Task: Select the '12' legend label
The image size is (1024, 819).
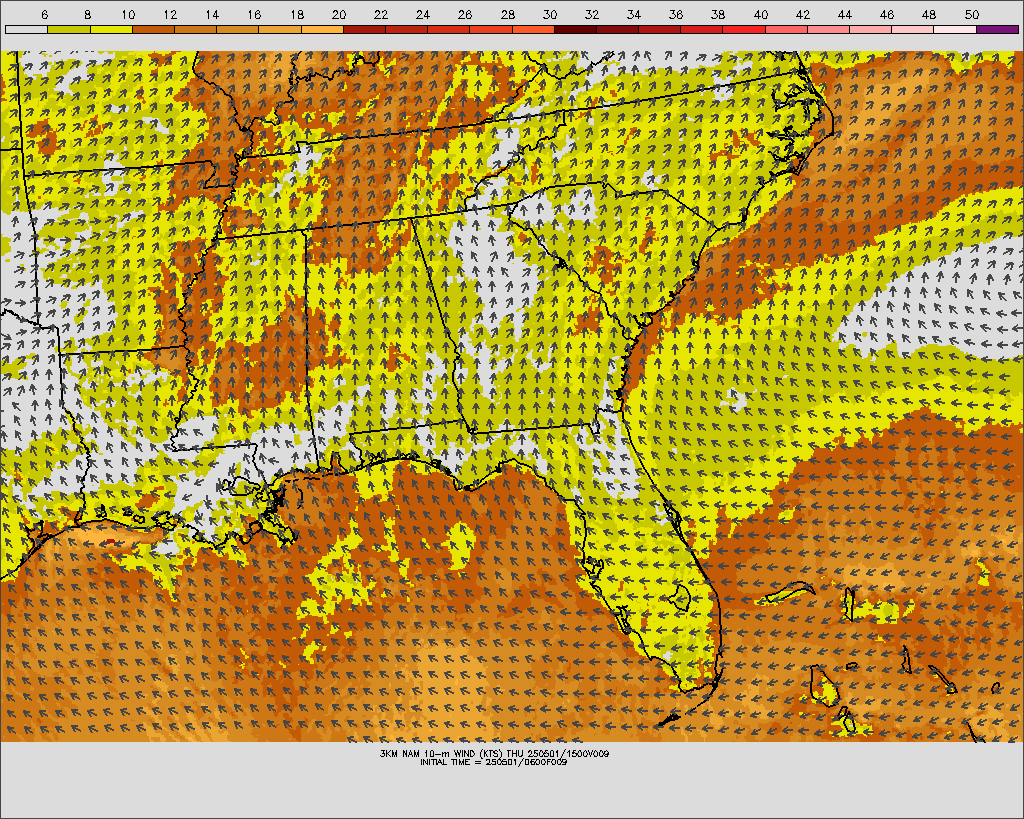Action: coord(170,14)
